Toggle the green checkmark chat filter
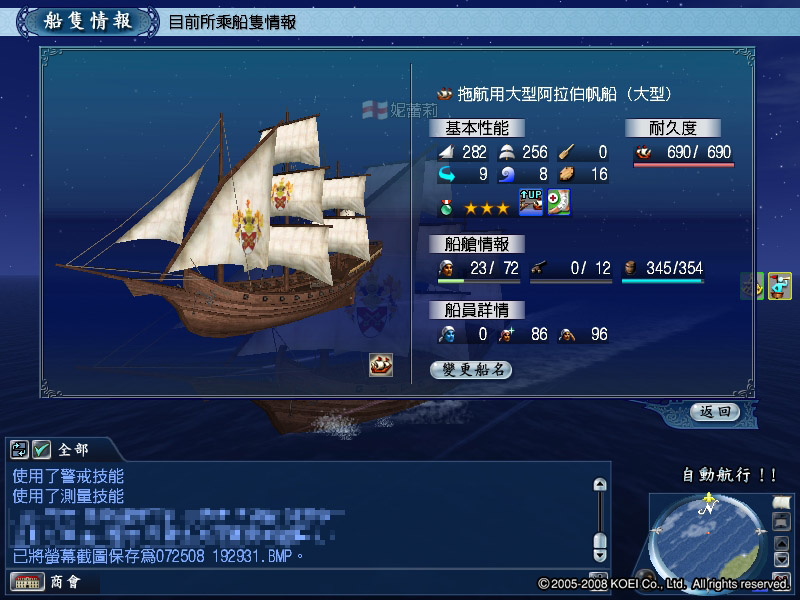Screen dimensions: 800x600 click(x=41, y=449)
